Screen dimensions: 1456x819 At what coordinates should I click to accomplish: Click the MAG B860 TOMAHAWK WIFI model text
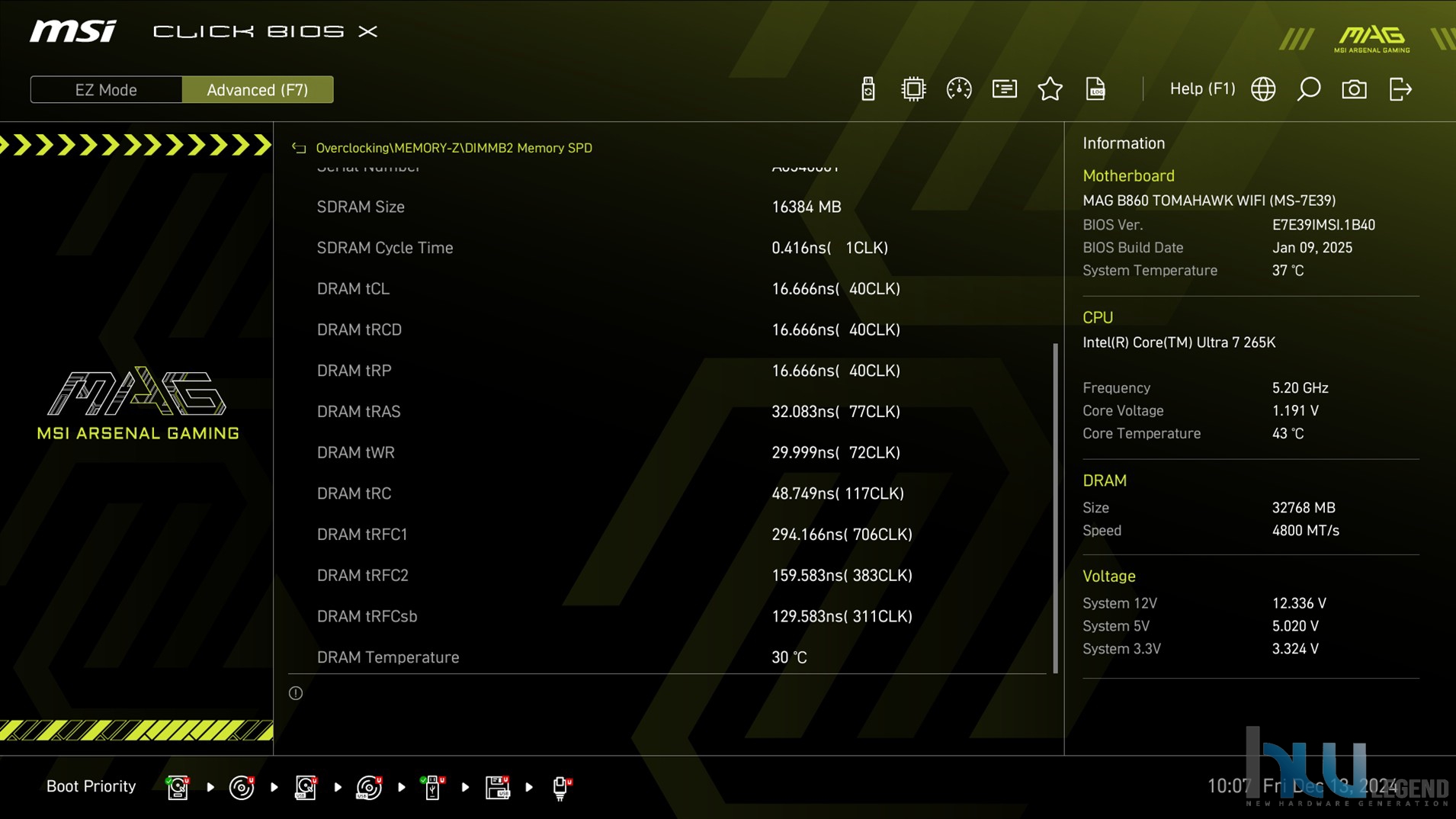(1209, 201)
